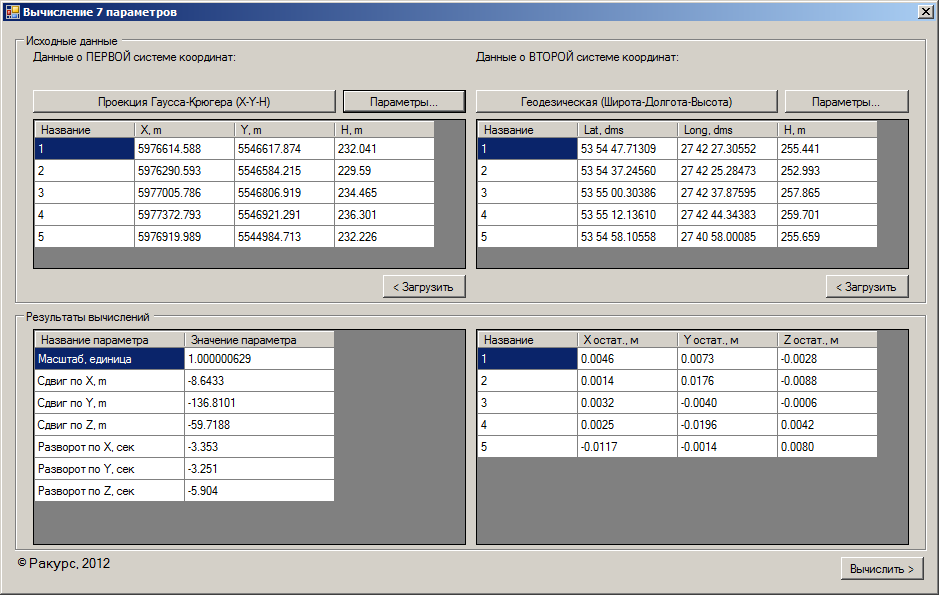This screenshot has width=939, height=595.
Task: Select cell 53 55 12.13610
Action: tap(628, 214)
